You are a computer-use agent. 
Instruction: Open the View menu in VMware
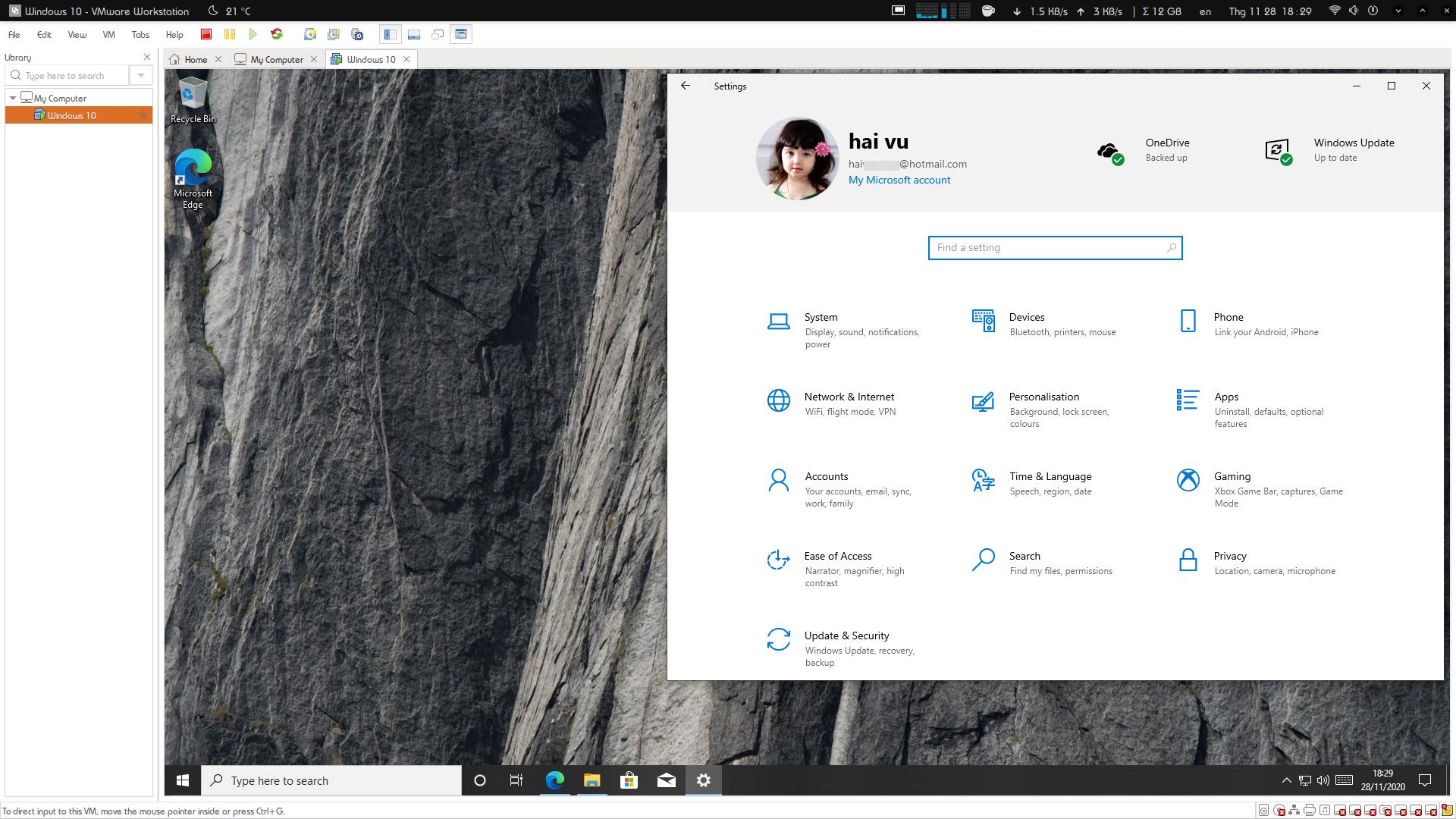tap(77, 35)
